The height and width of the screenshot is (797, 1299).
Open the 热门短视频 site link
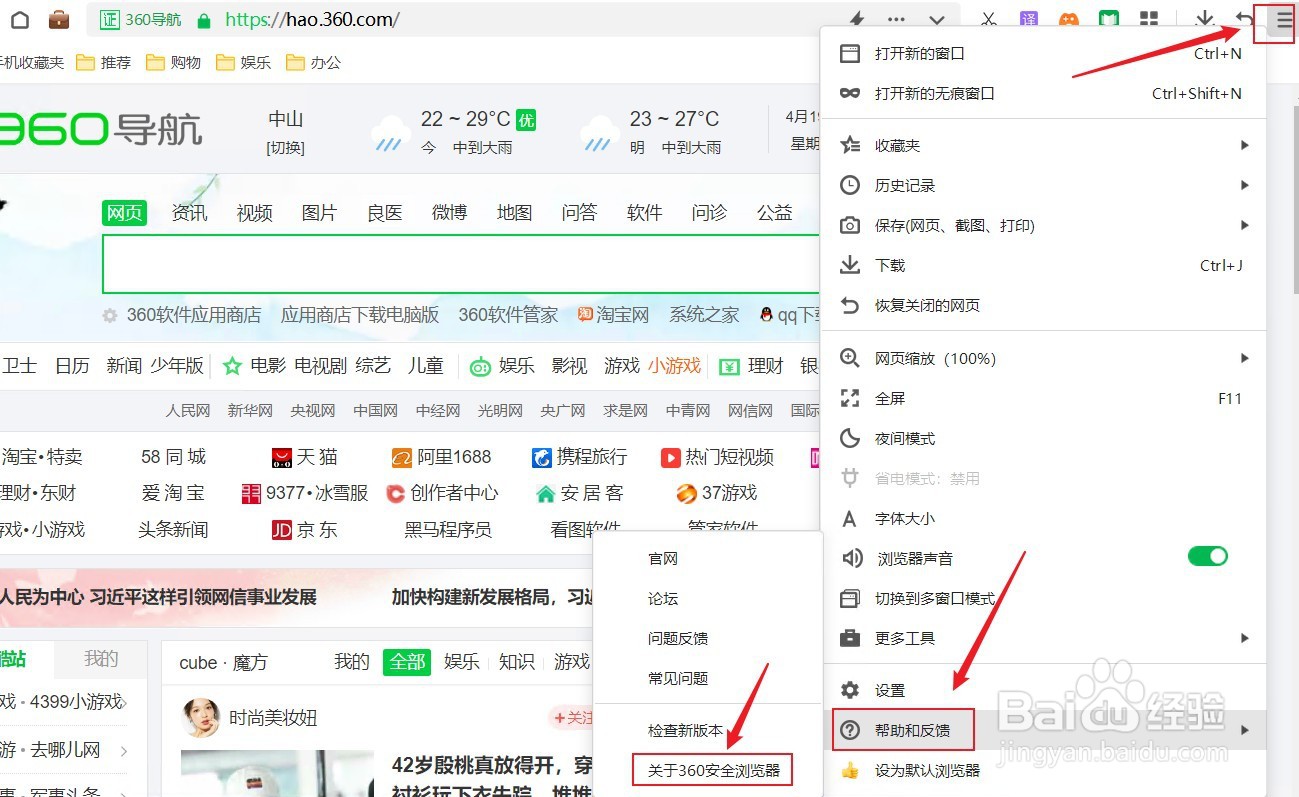click(717, 457)
